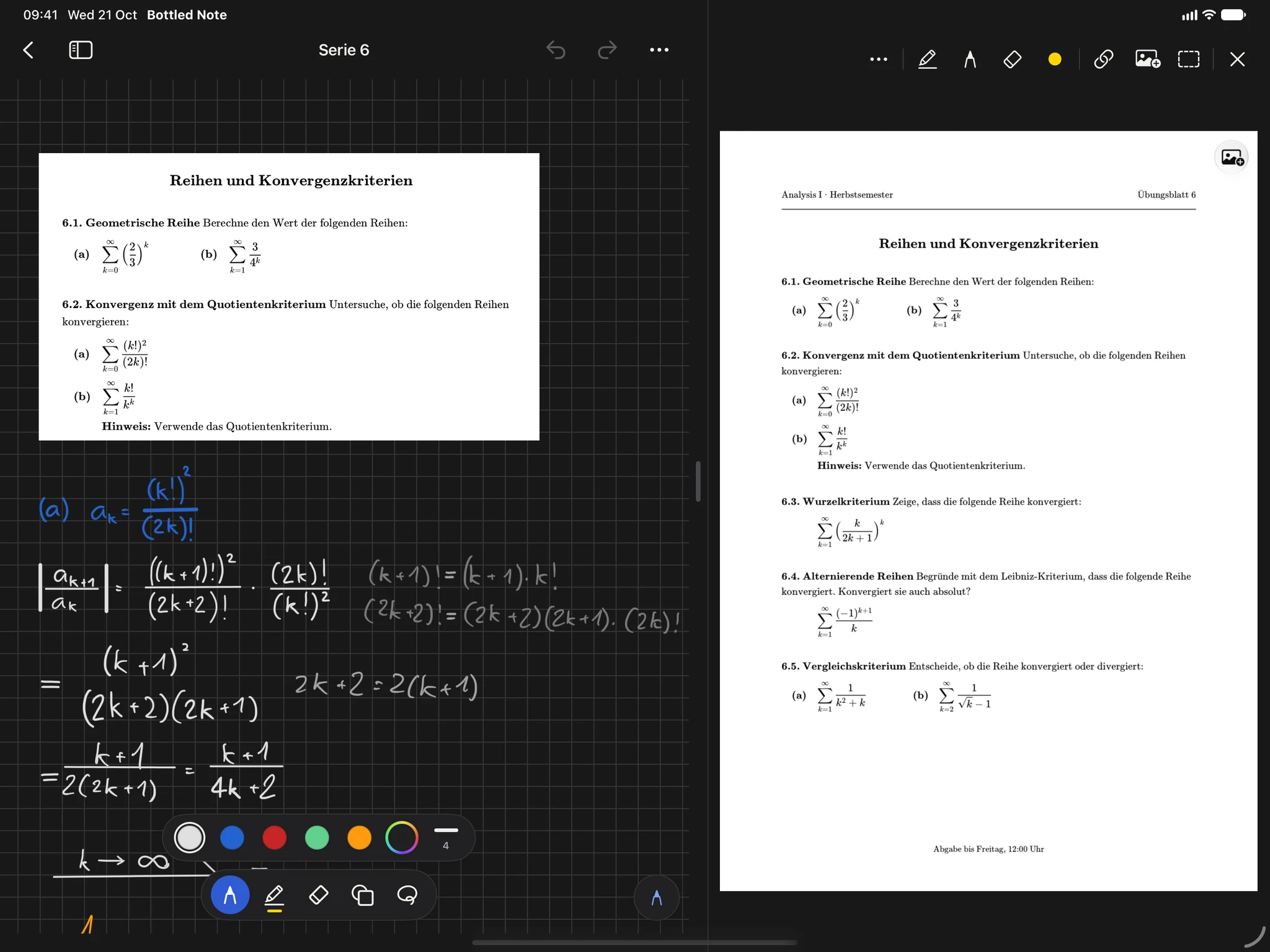Choose the orange pen color
This screenshot has height=952, width=1270.
(x=359, y=838)
